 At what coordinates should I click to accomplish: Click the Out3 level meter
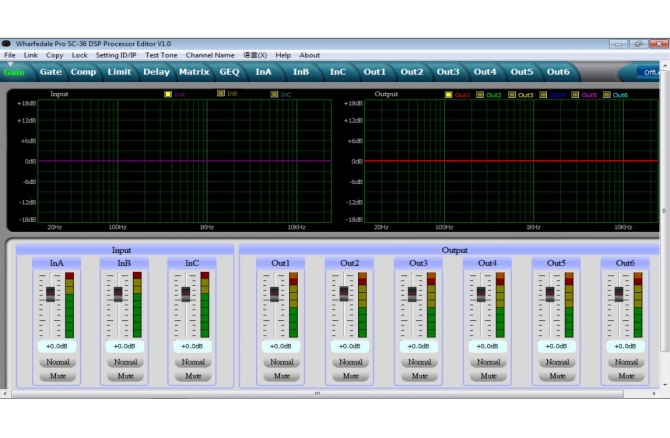click(x=431, y=305)
